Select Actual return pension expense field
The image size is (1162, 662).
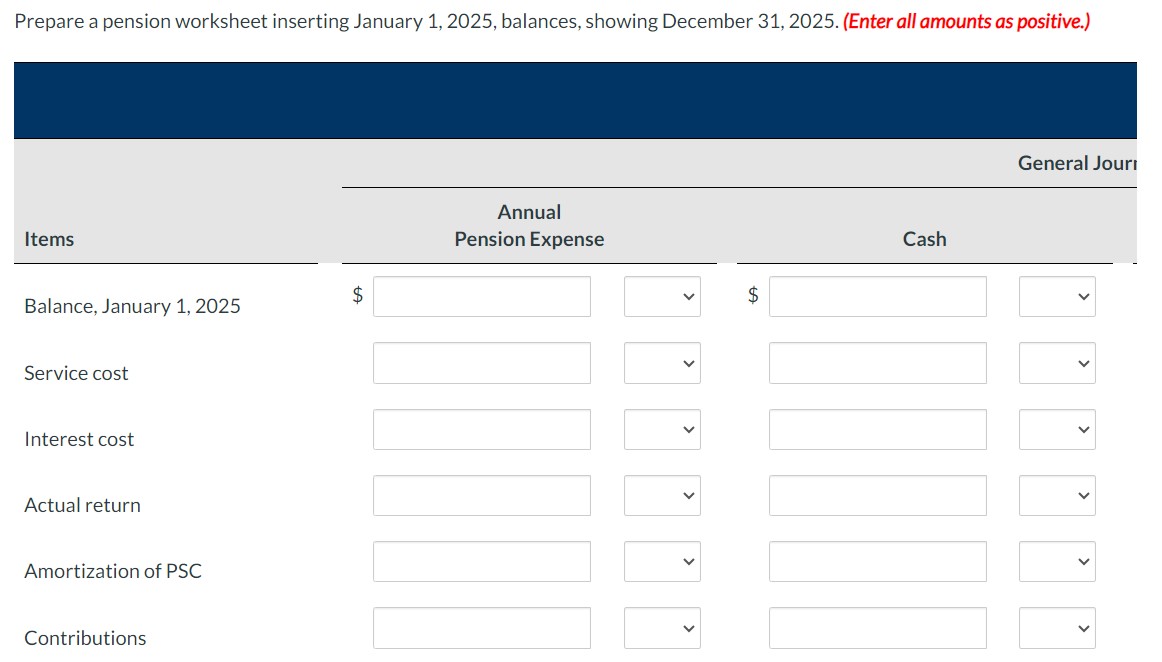tap(481, 495)
